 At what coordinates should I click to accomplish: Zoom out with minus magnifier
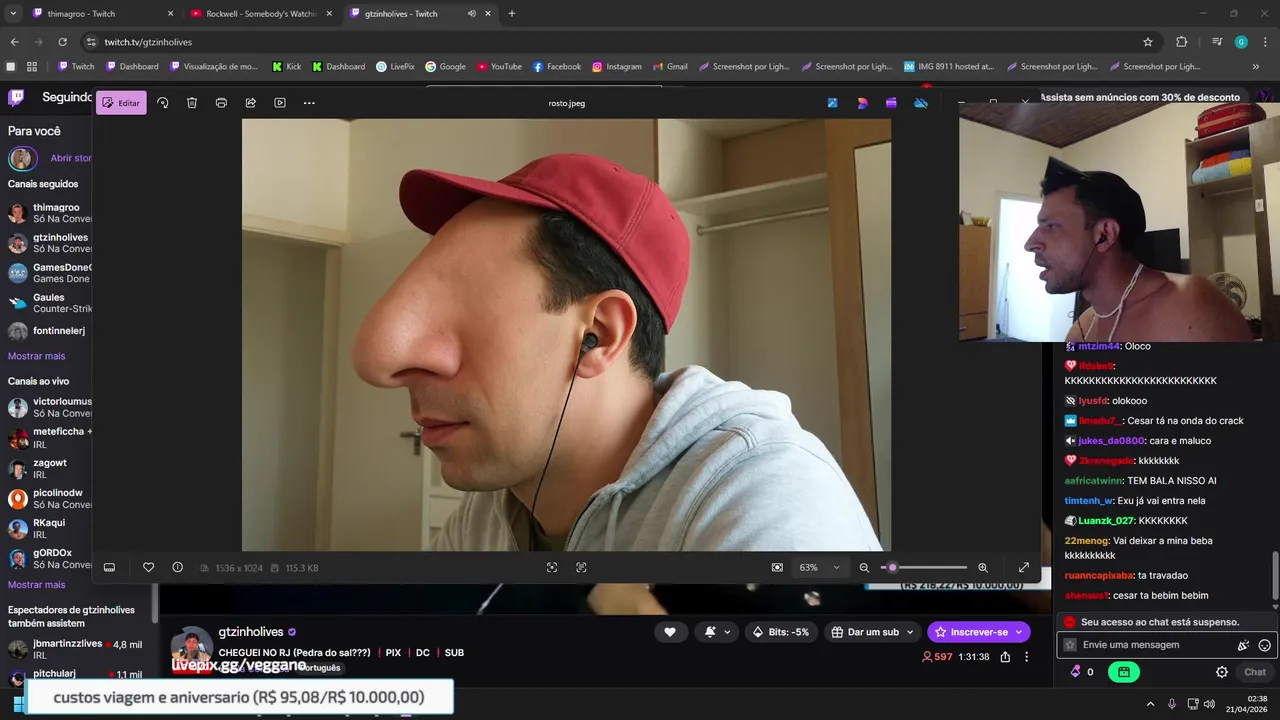pyautogui.click(x=864, y=567)
